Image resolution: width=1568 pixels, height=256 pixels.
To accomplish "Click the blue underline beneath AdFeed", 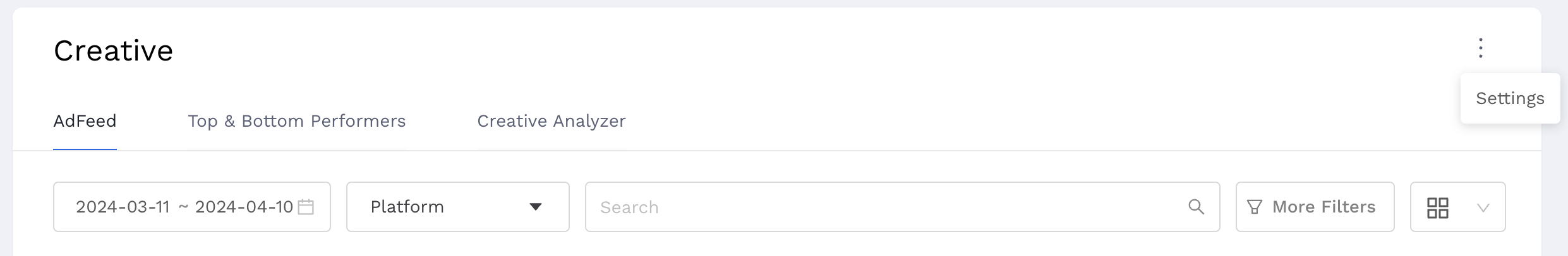I will pos(85,149).
